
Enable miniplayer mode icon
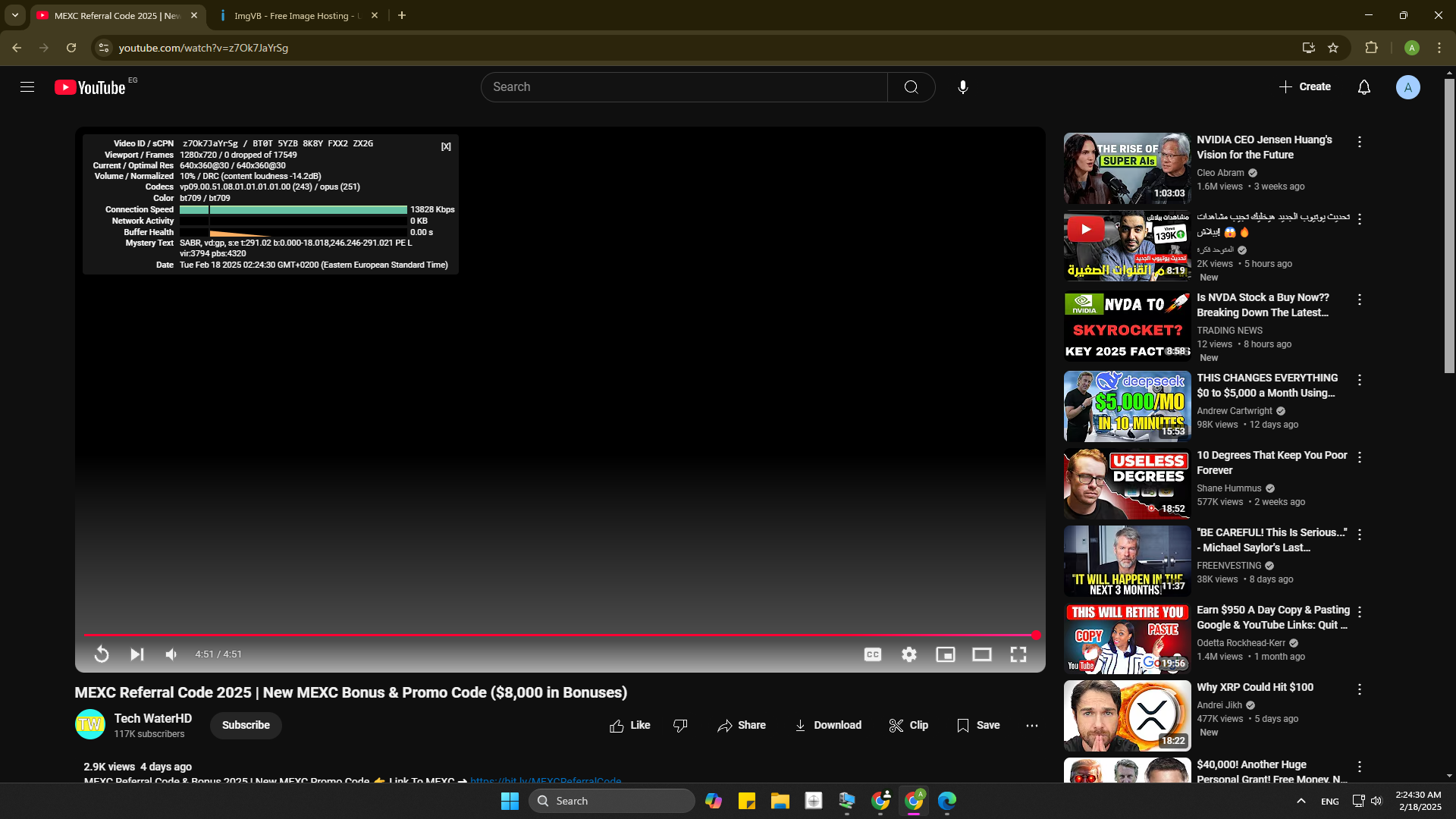(946, 654)
